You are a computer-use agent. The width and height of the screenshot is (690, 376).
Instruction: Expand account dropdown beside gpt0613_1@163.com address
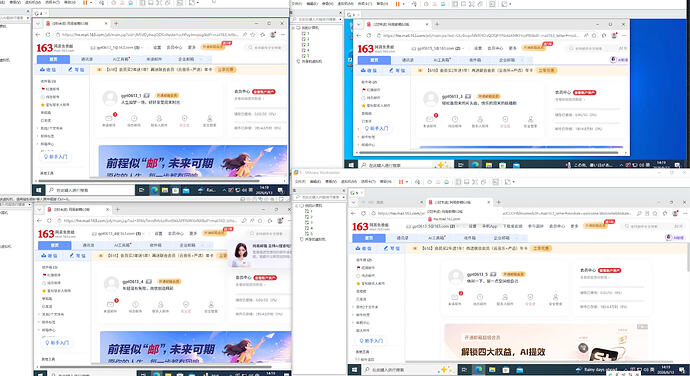point(141,47)
